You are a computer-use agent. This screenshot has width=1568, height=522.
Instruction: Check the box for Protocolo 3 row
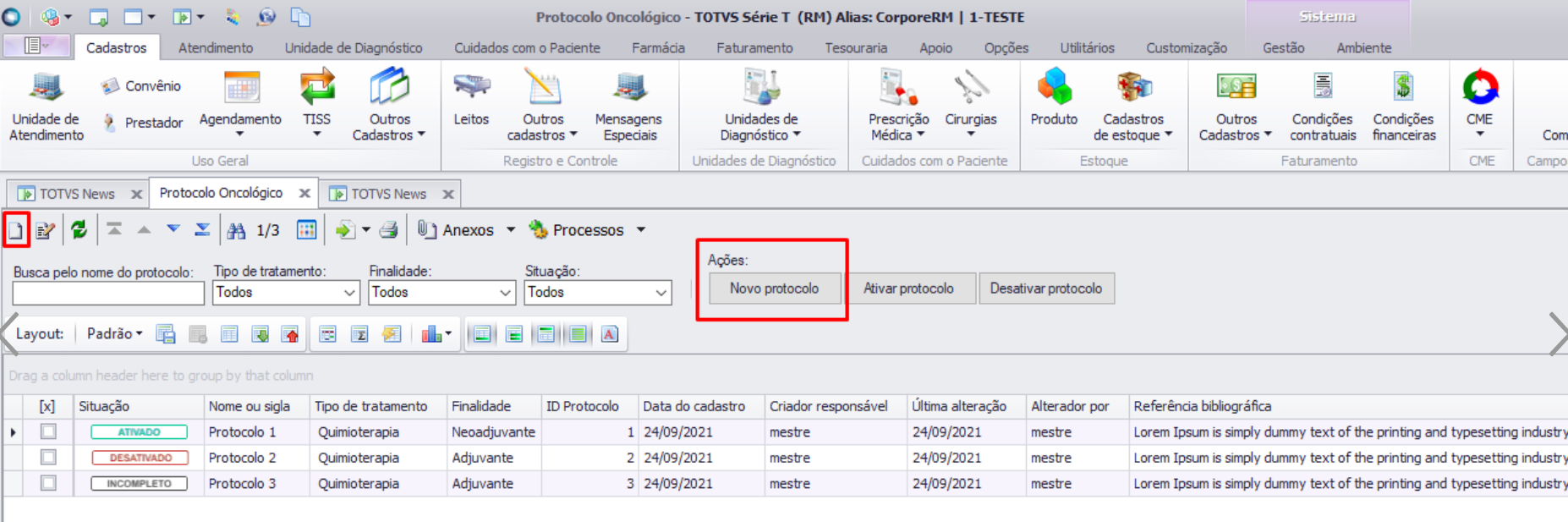[x=48, y=483]
